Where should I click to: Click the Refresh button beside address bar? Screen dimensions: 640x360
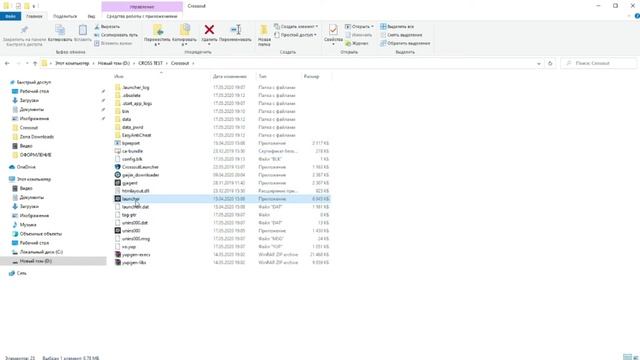click(x=550, y=63)
